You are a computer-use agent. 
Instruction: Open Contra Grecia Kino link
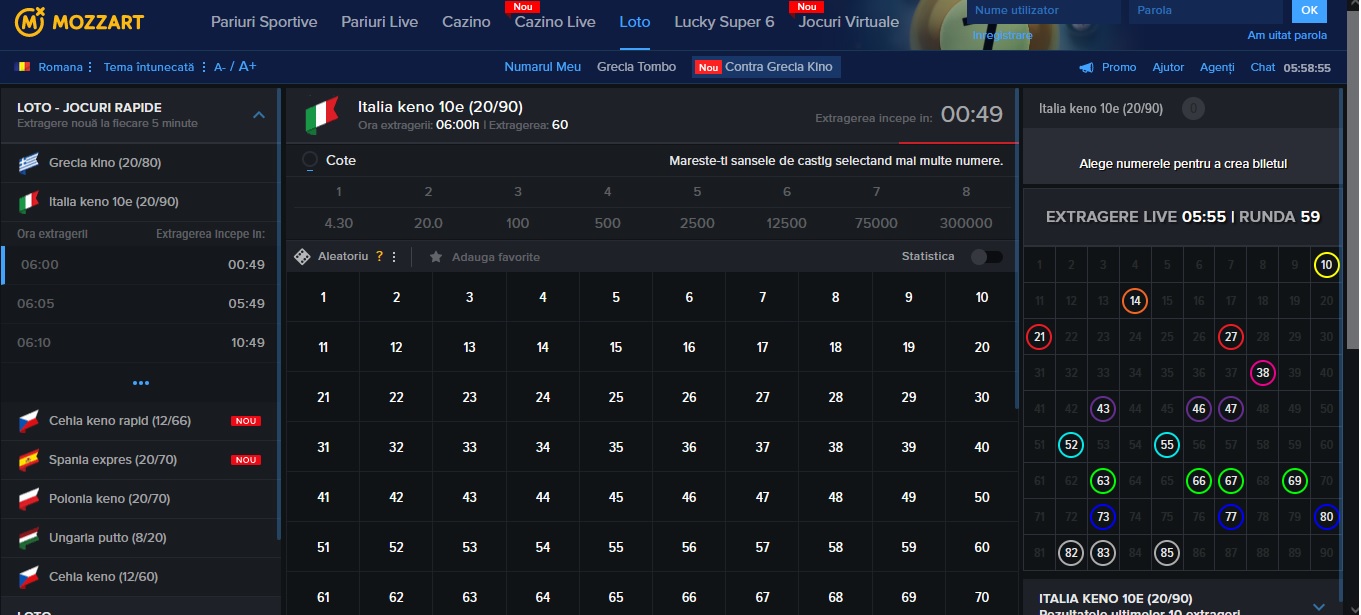pos(767,67)
